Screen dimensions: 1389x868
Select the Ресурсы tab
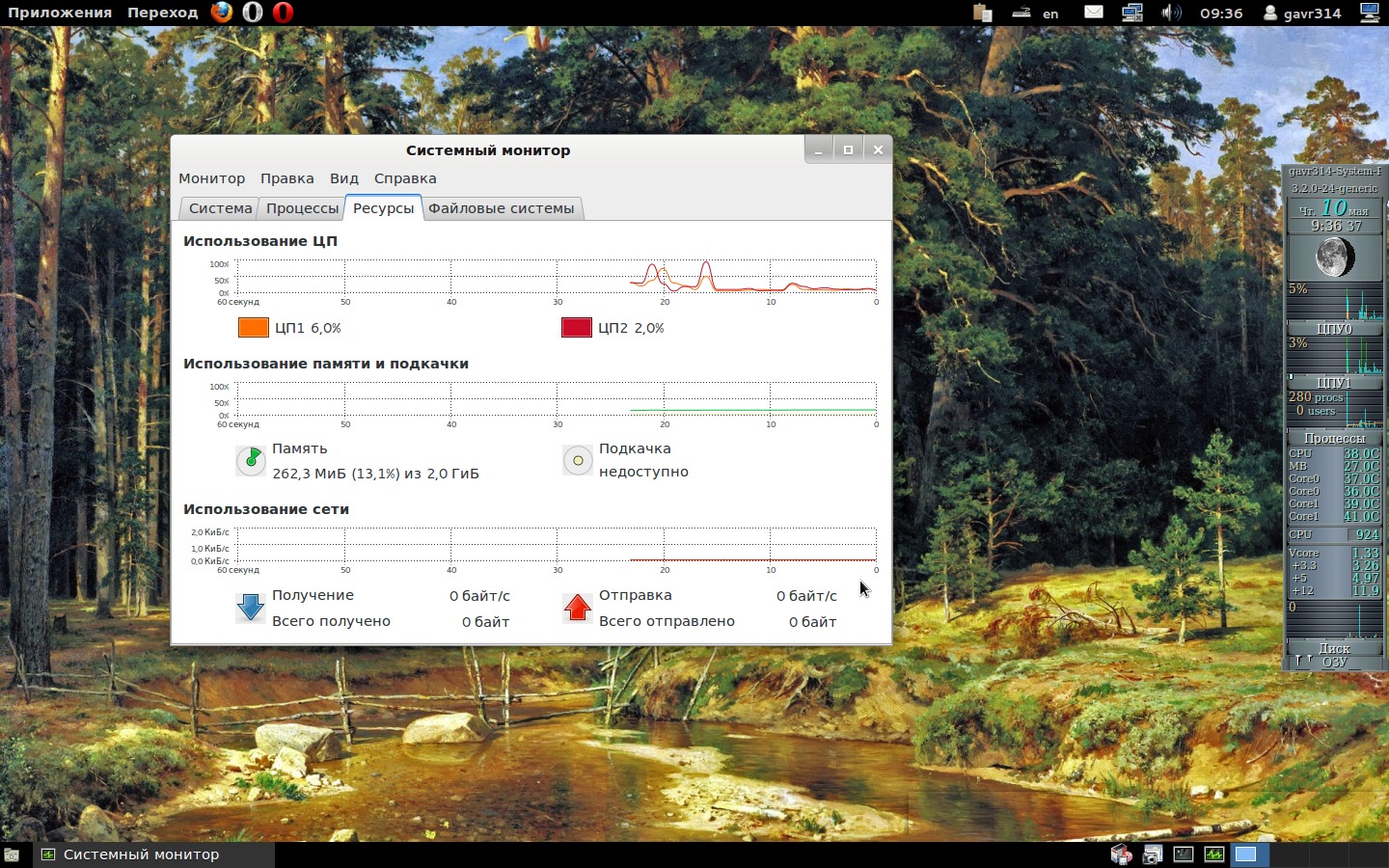[x=383, y=208]
